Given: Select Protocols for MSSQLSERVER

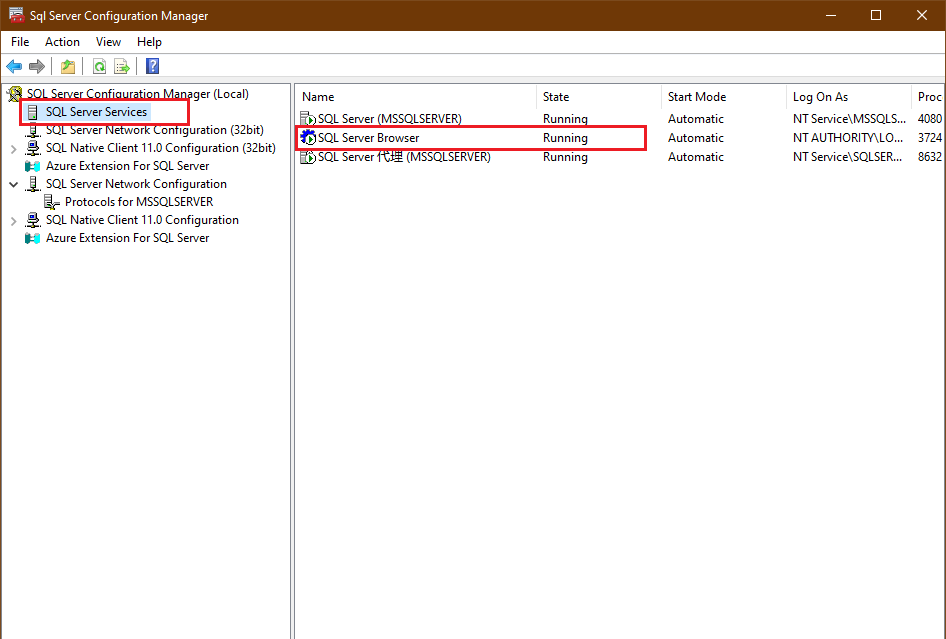Looking at the screenshot, I should (139, 202).
